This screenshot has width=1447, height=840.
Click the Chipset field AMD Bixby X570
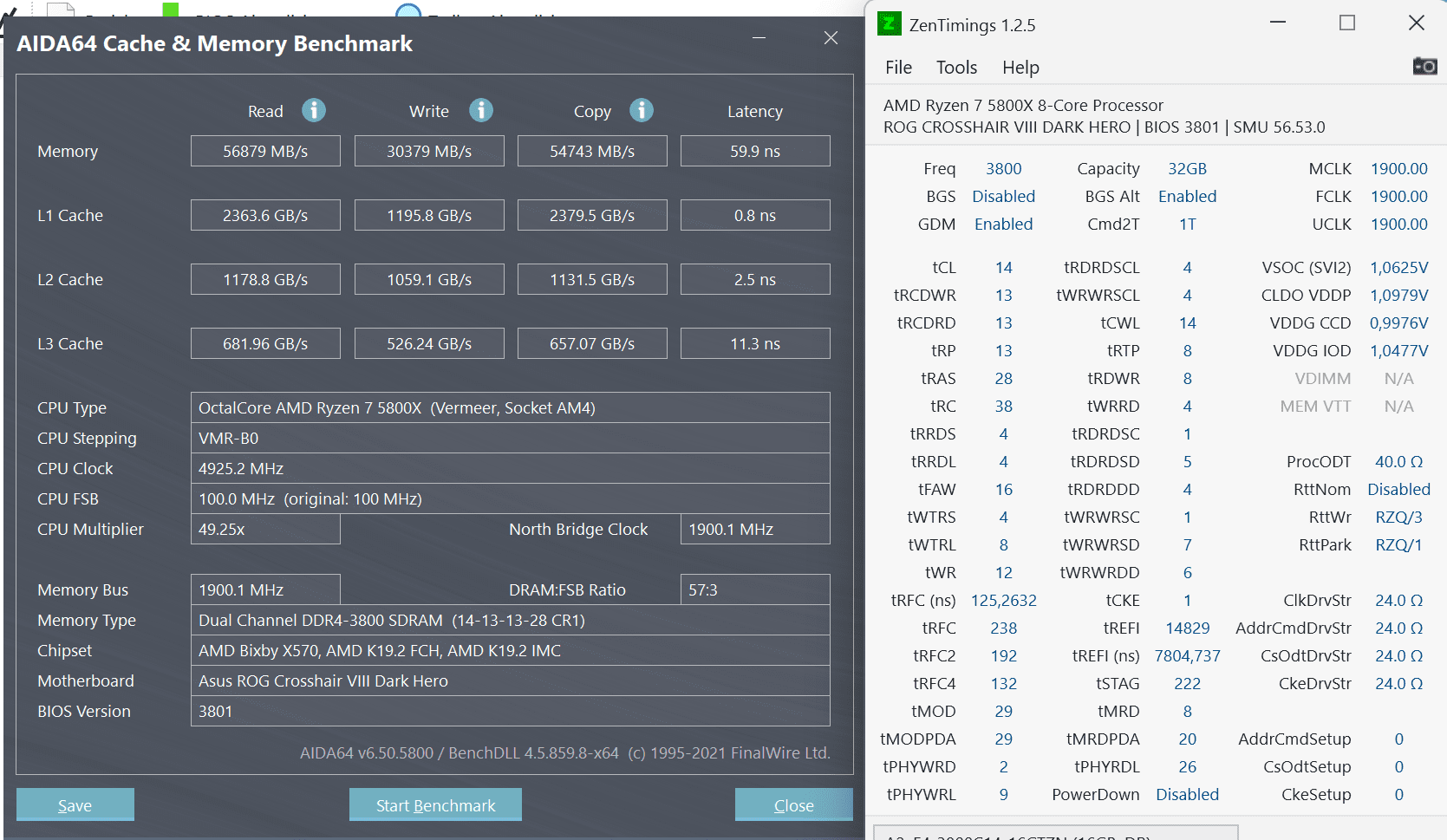[x=511, y=650]
